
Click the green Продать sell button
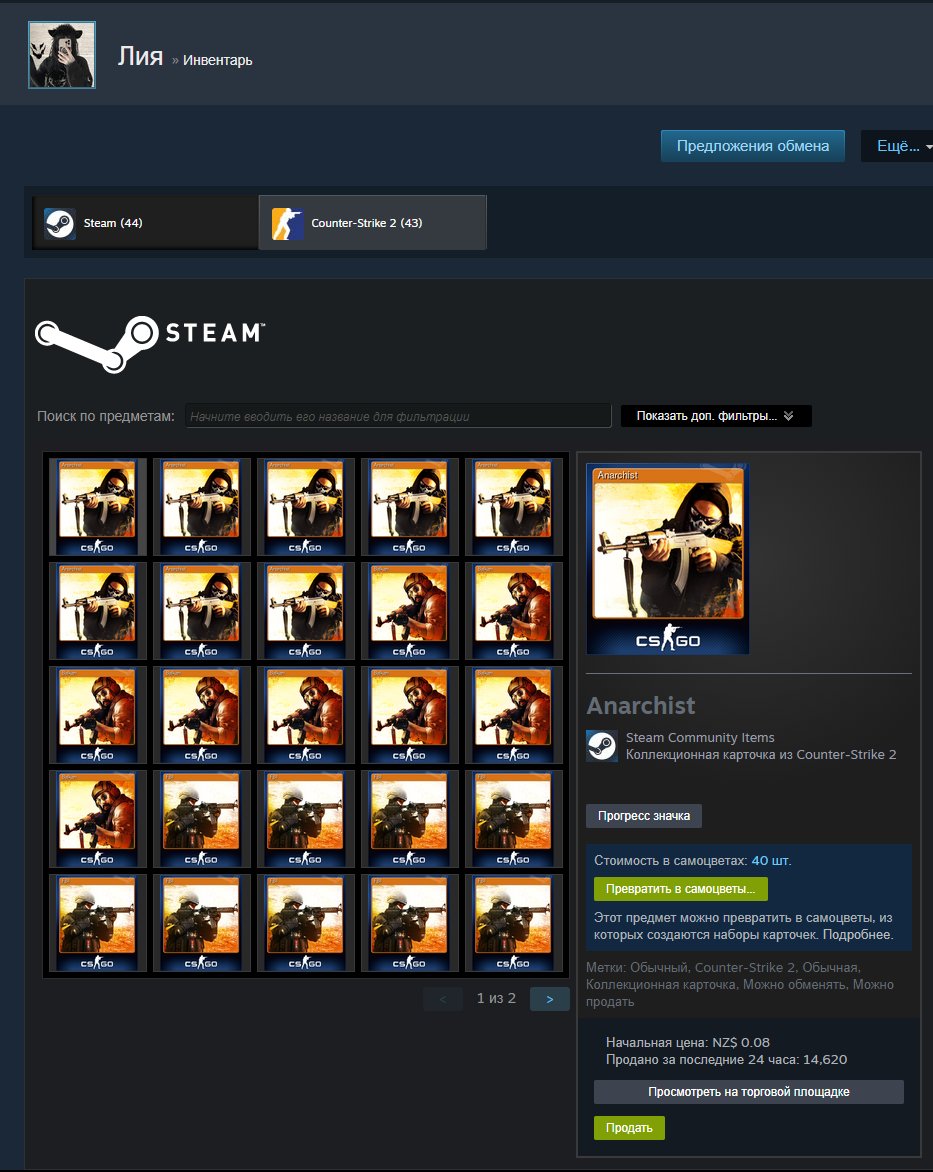(629, 1128)
